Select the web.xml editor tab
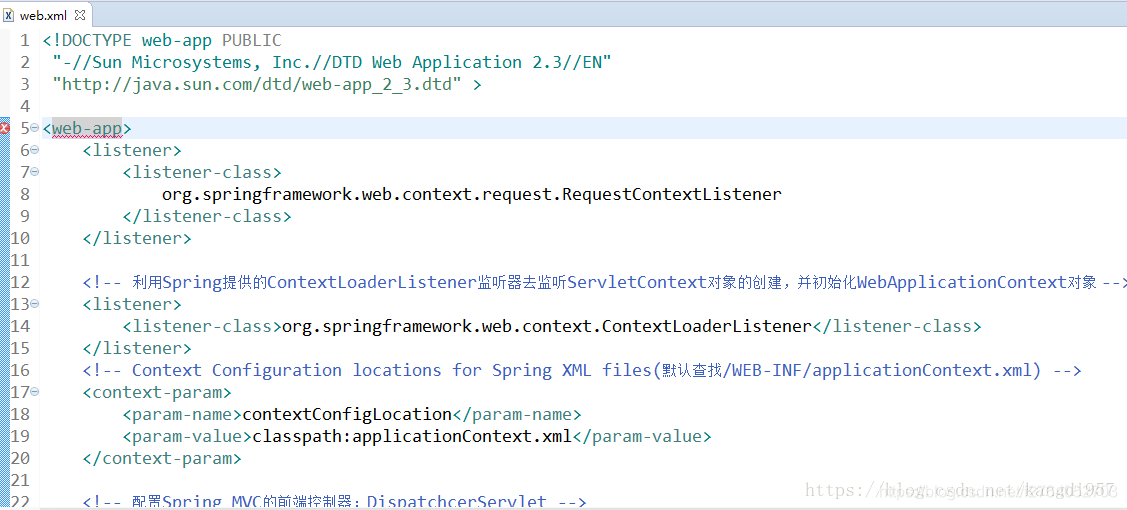The width and height of the screenshot is (1127, 510). [x=45, y=14]
